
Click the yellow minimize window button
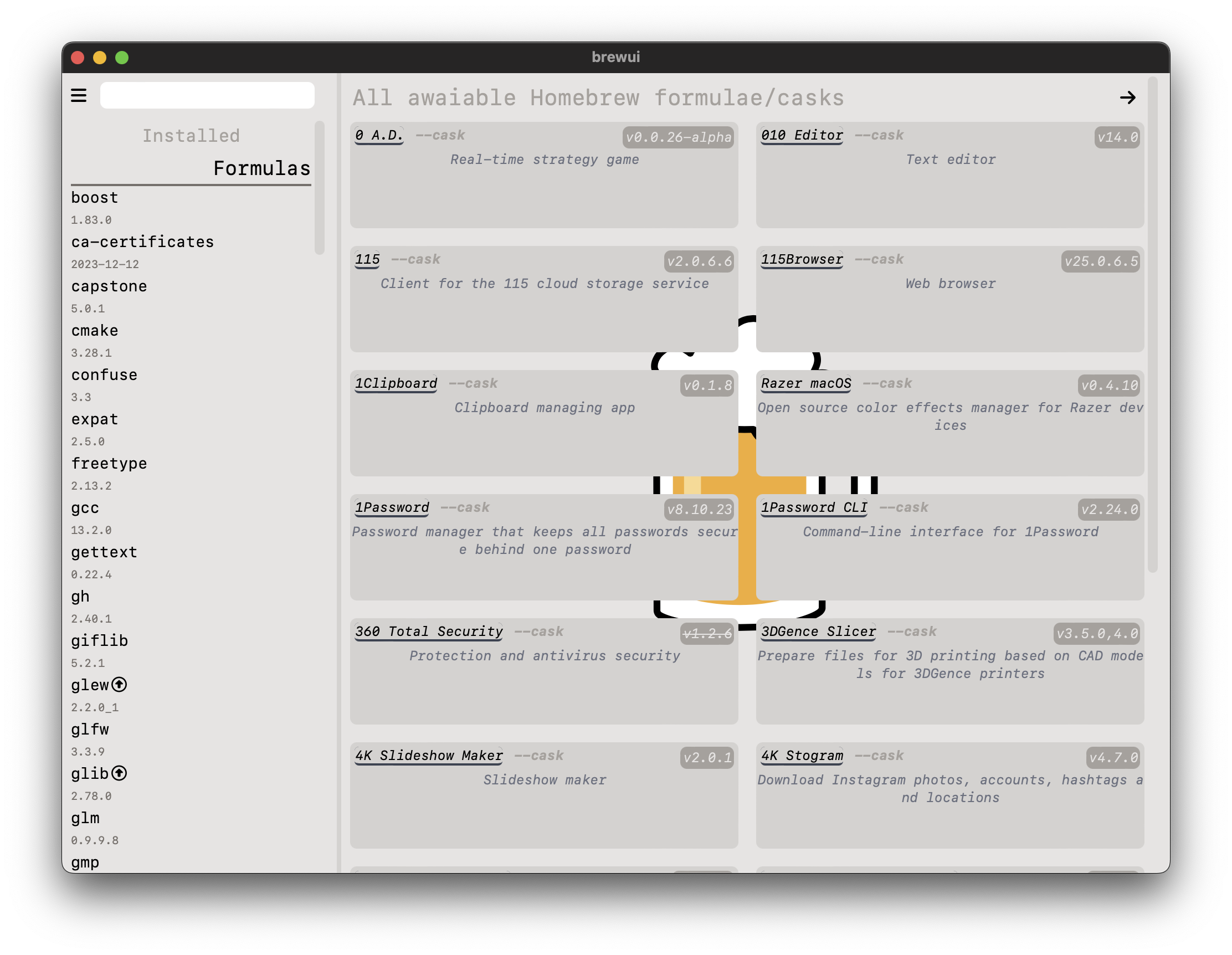pos(100,58)
